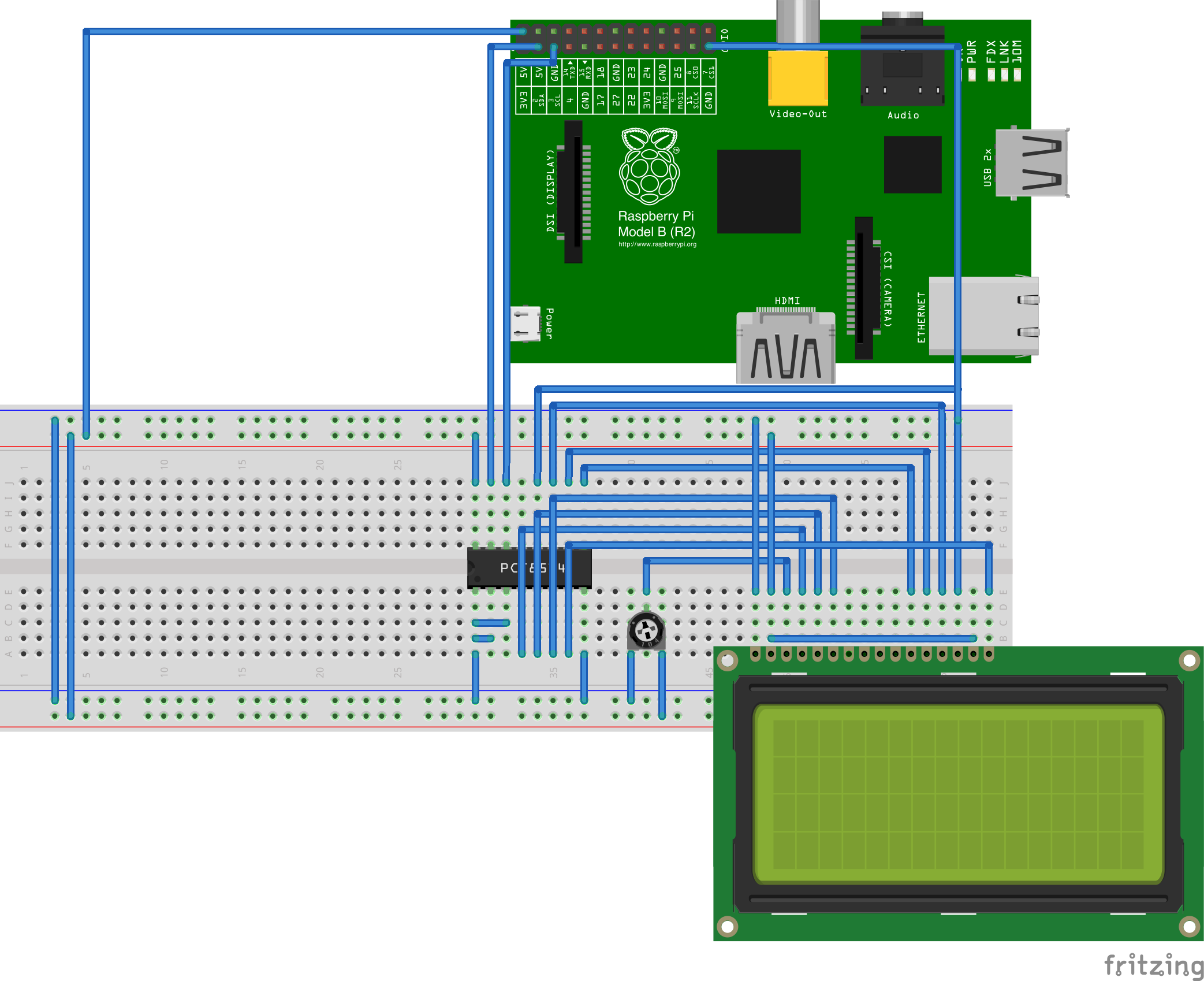Screen dimensions: 1204x981
Task: Select the 3V3 GPIO pin label
Action: (523, 99)
